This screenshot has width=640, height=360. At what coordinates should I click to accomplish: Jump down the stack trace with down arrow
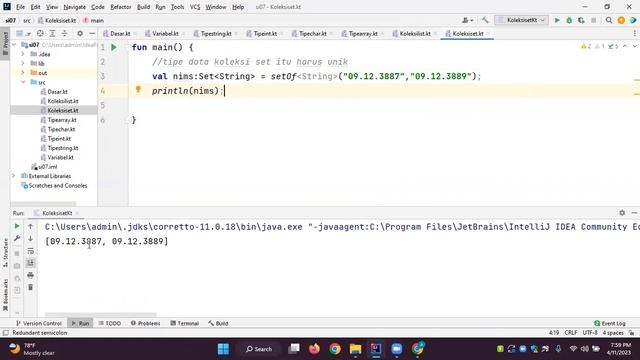30,238
